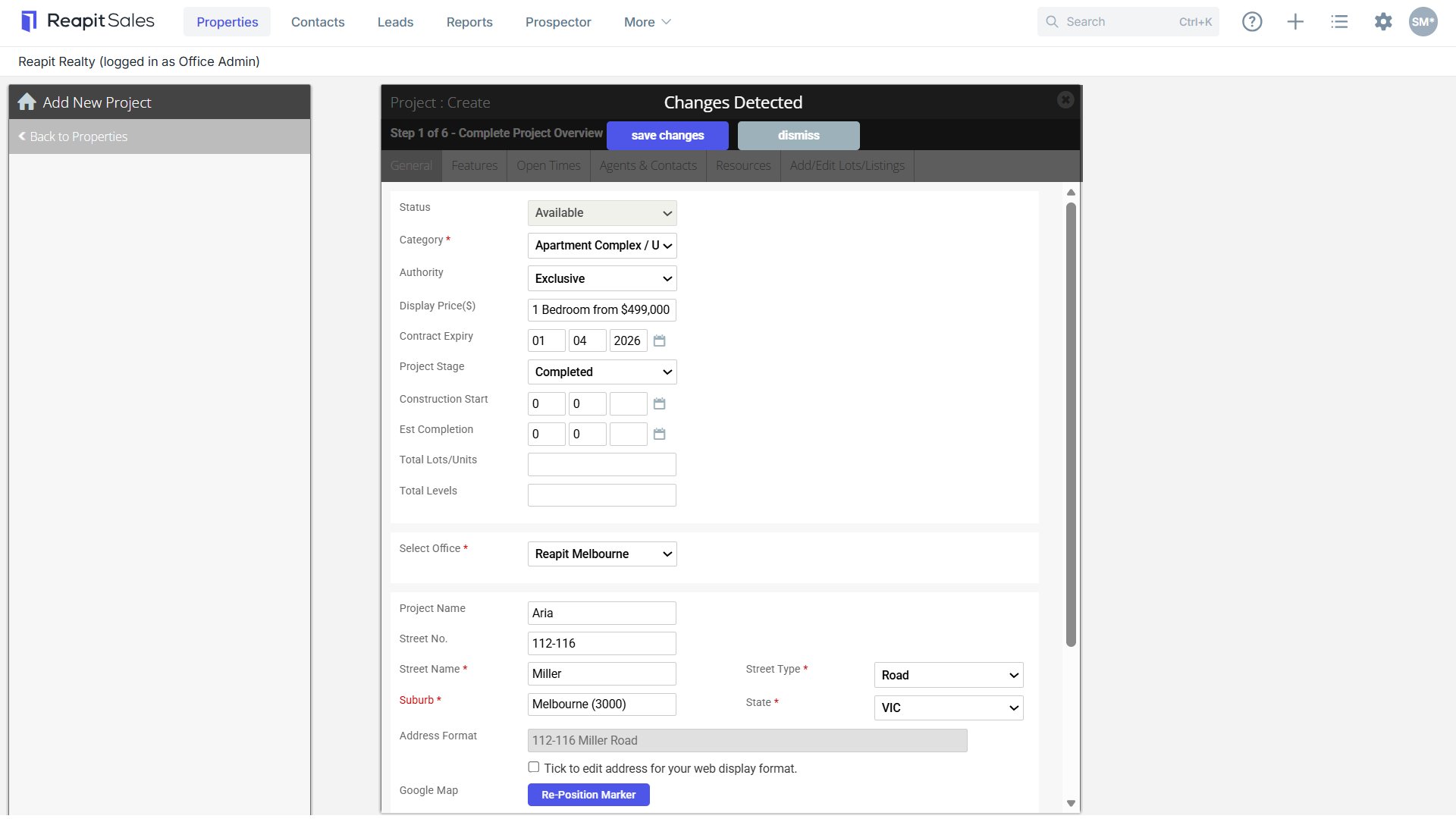Open Construction Start calendar picker
1456x819 pixels.
point(660,404)
